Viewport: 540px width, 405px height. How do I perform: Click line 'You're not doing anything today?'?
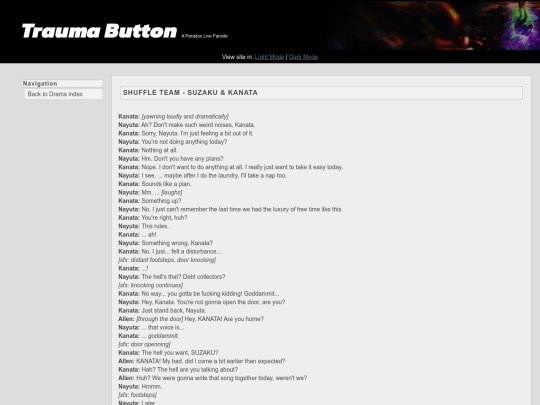pos(184,142)
